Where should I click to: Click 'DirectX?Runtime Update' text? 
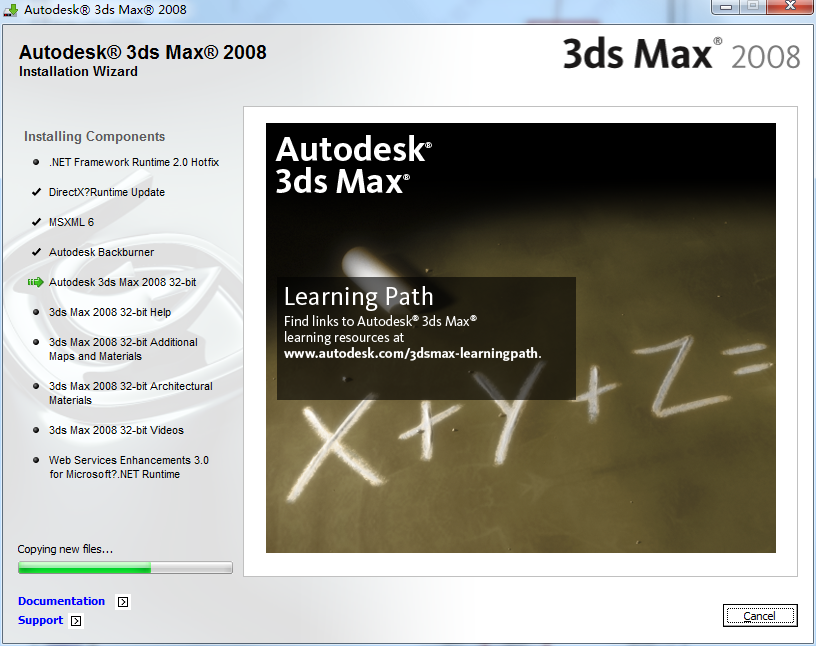tap(107, 192)
